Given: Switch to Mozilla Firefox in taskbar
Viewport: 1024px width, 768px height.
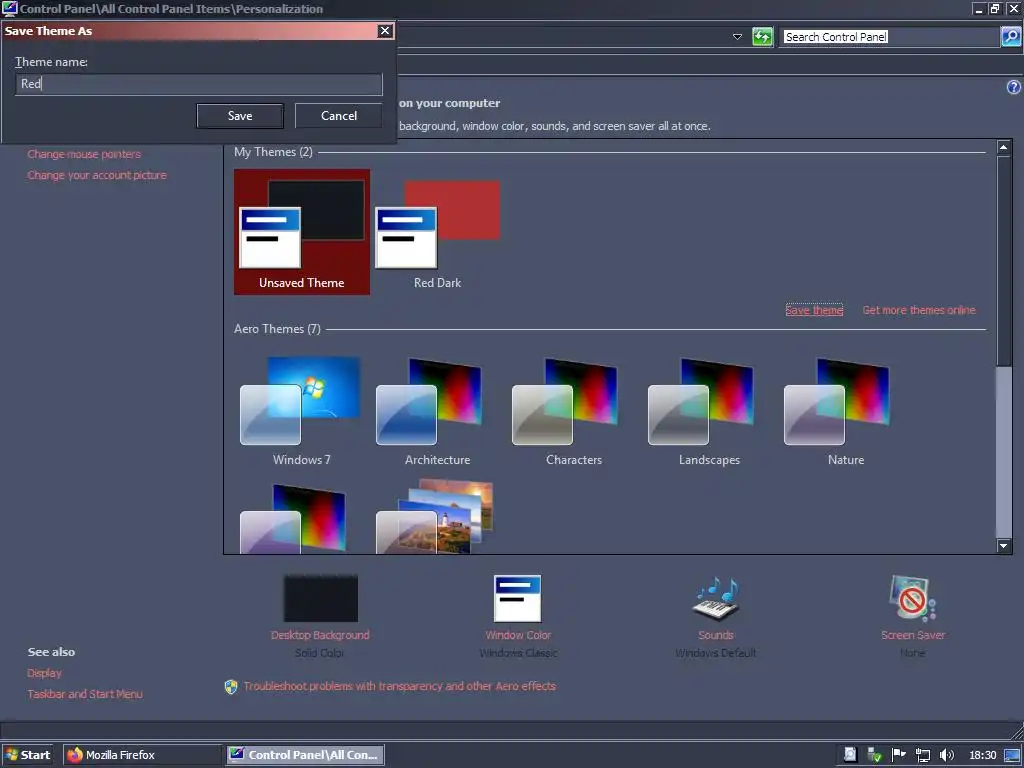Looking at the screenshot, I should 142,755.
